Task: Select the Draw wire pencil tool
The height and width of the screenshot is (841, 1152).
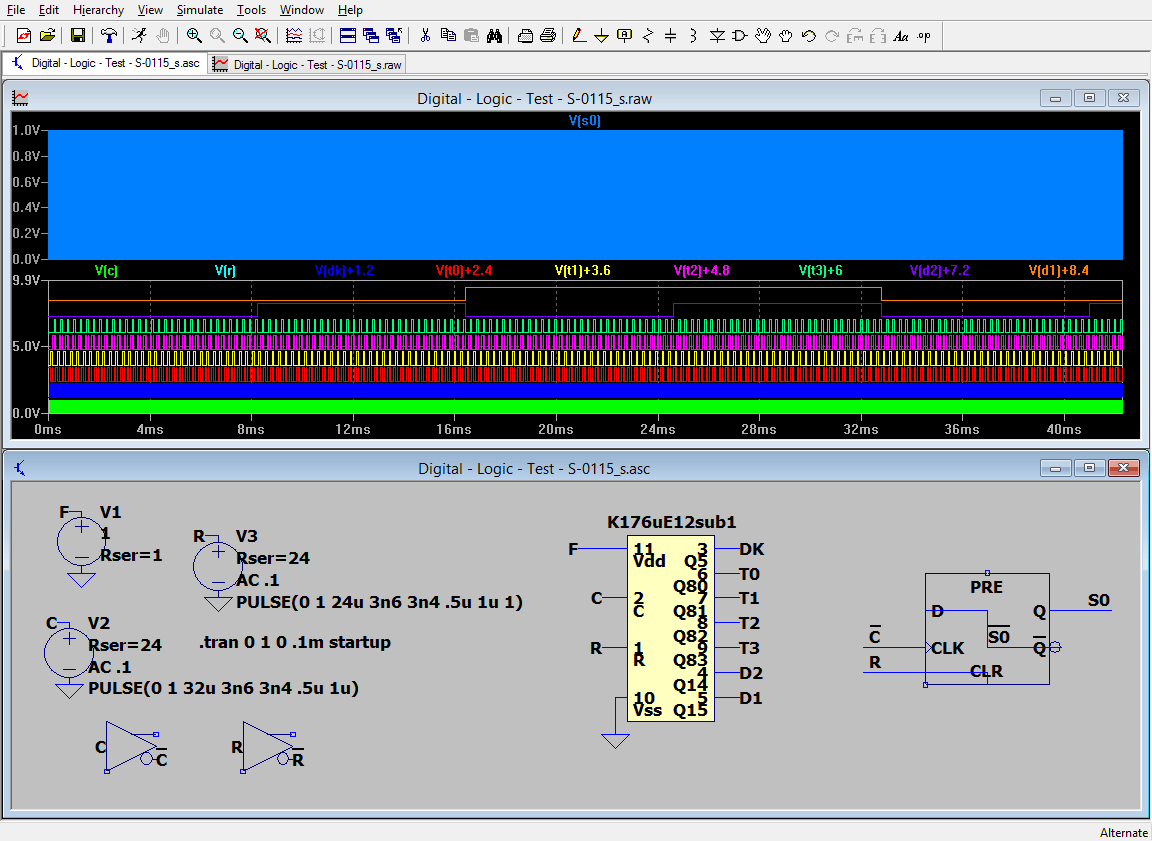Action: click(x=578, y=36)
